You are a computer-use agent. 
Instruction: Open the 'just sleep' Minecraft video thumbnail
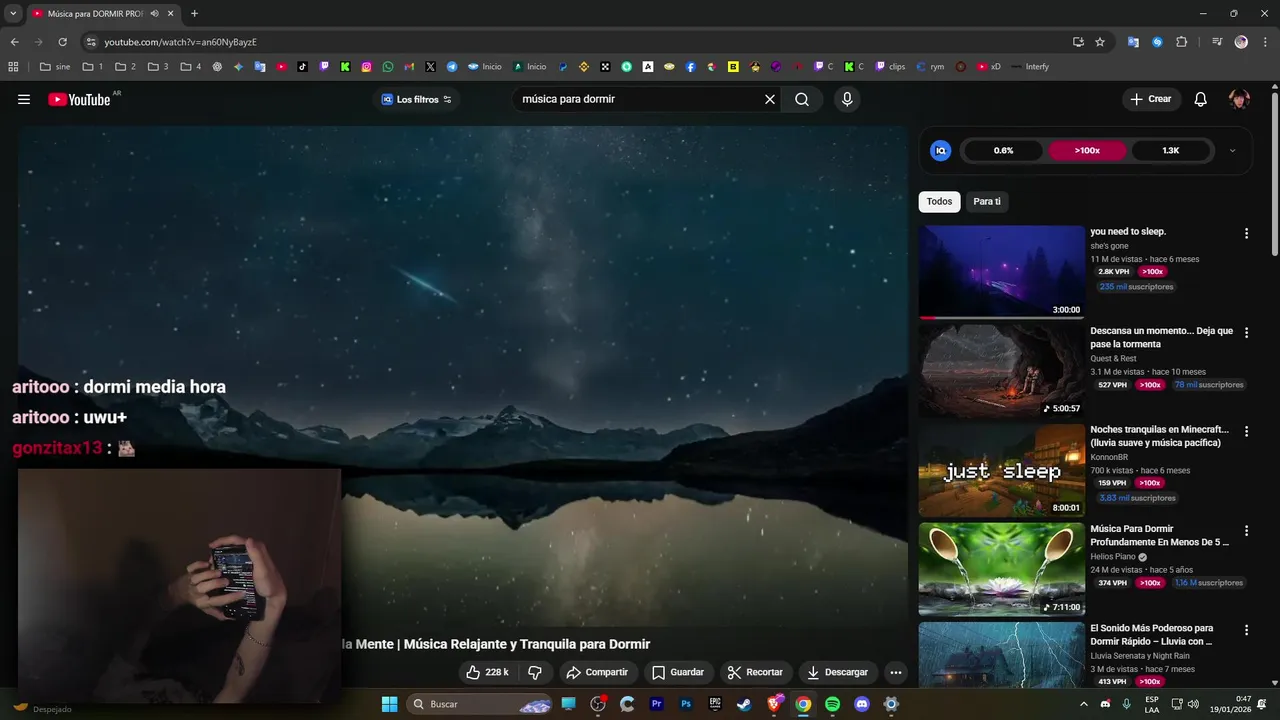click(x=1001, y=470)
